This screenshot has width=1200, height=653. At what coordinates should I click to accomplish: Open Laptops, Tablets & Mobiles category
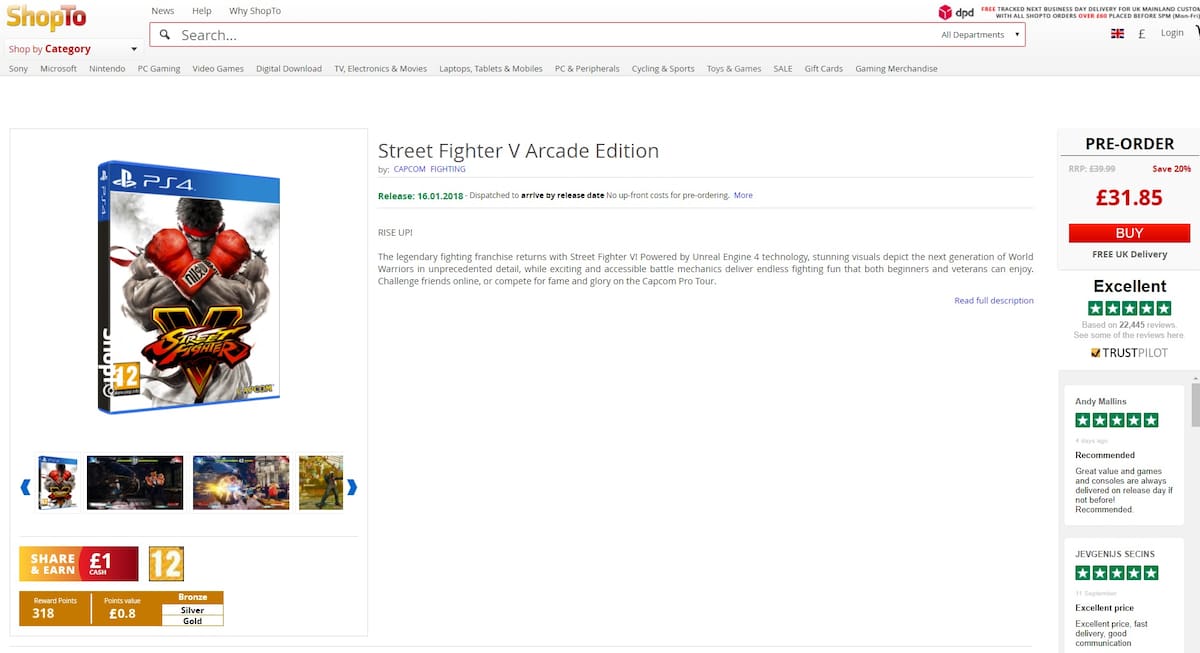[491, 69]
